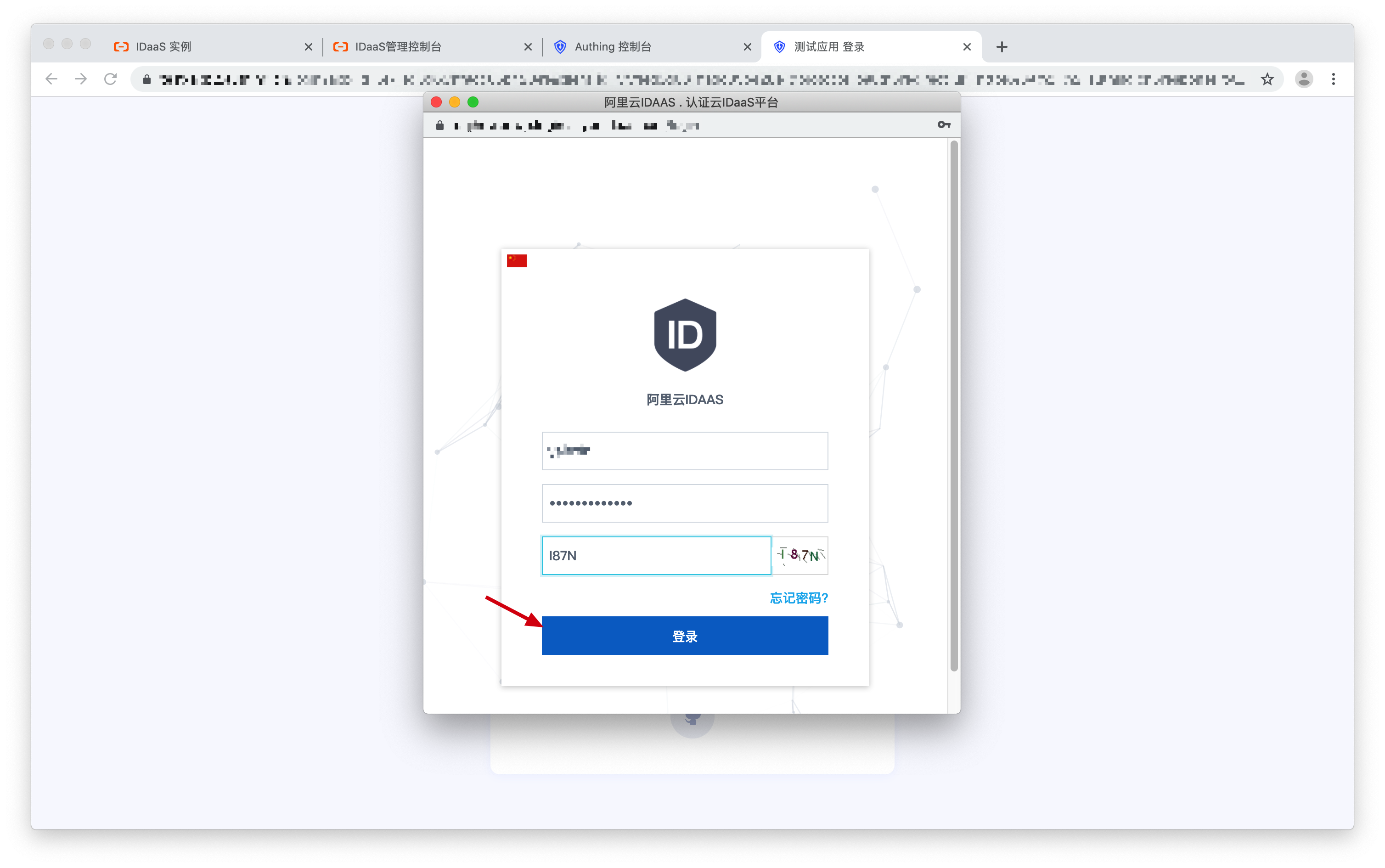Open the Chrome profile avatar menu
This screenshot has width=1385, height=868.
coord(1304,79)
